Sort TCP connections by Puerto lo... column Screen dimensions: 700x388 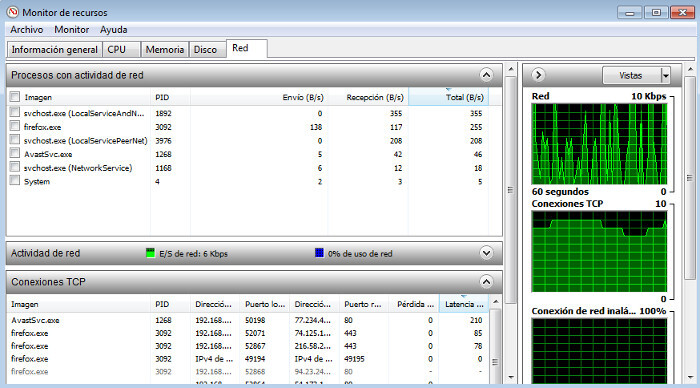(264, 304)
